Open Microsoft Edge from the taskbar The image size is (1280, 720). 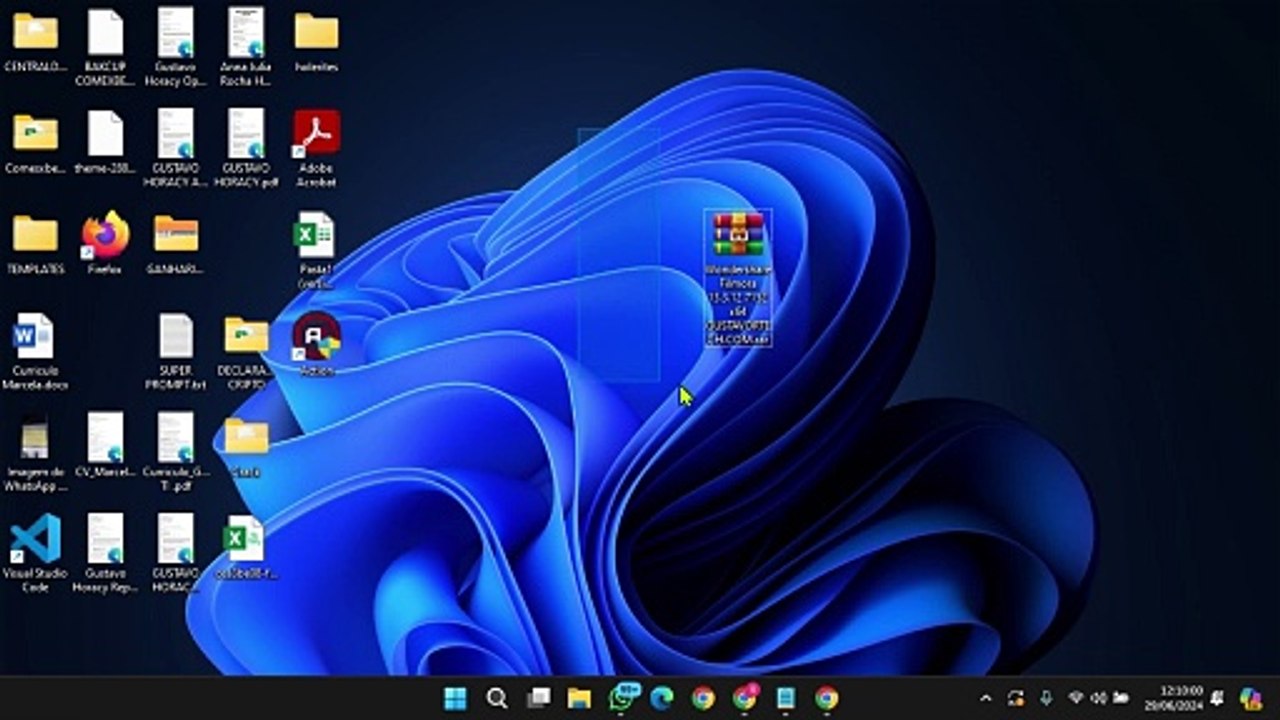click(x=661, y=698)
